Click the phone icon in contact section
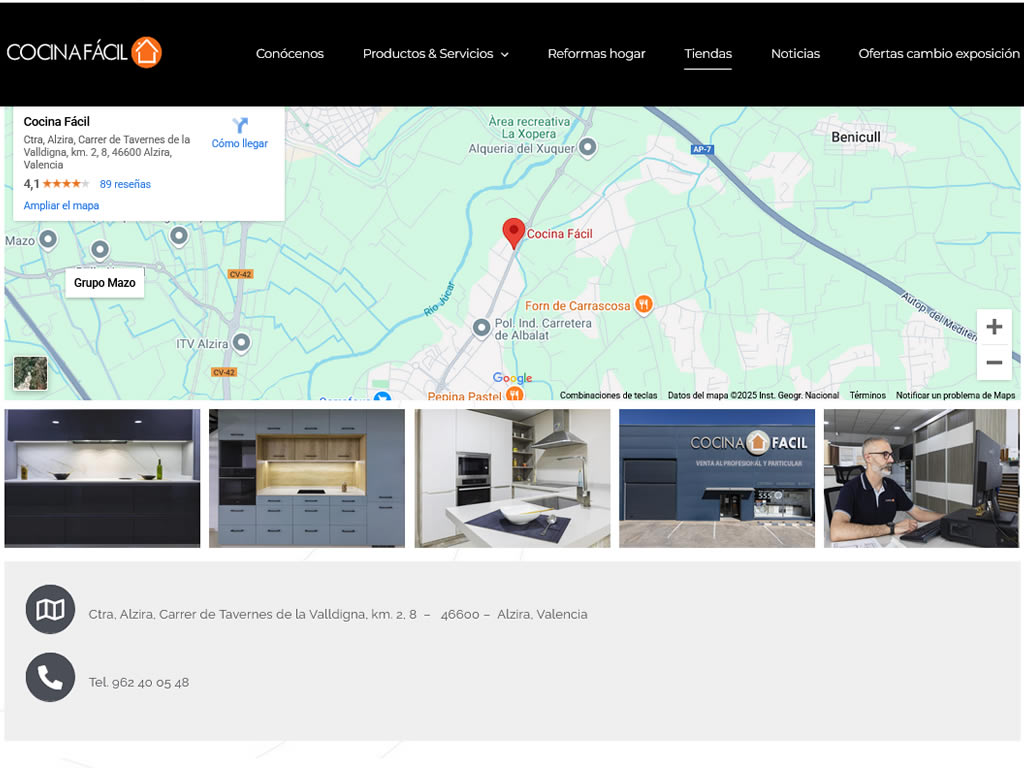The width and height of the screenshot is (1024, 768). click(x=50, y=678)
